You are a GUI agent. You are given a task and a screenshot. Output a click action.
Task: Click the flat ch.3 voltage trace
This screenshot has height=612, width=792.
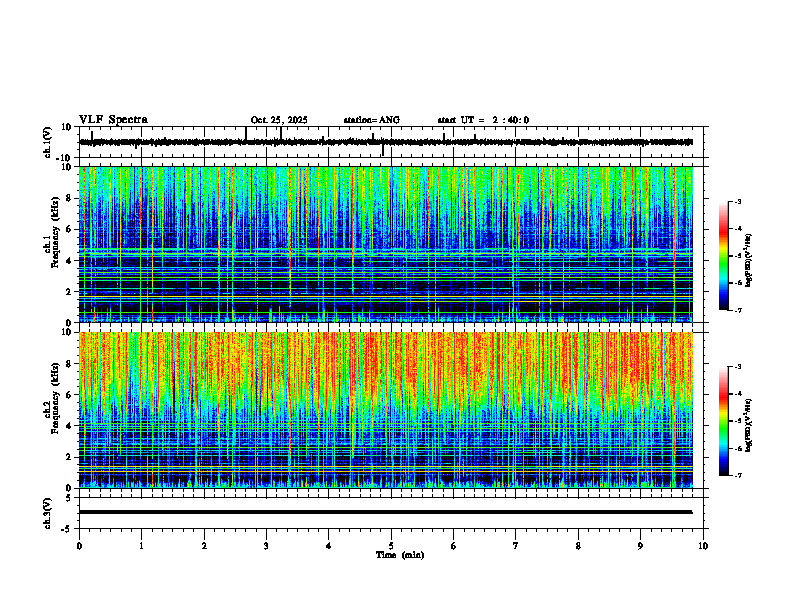(385, 512)
